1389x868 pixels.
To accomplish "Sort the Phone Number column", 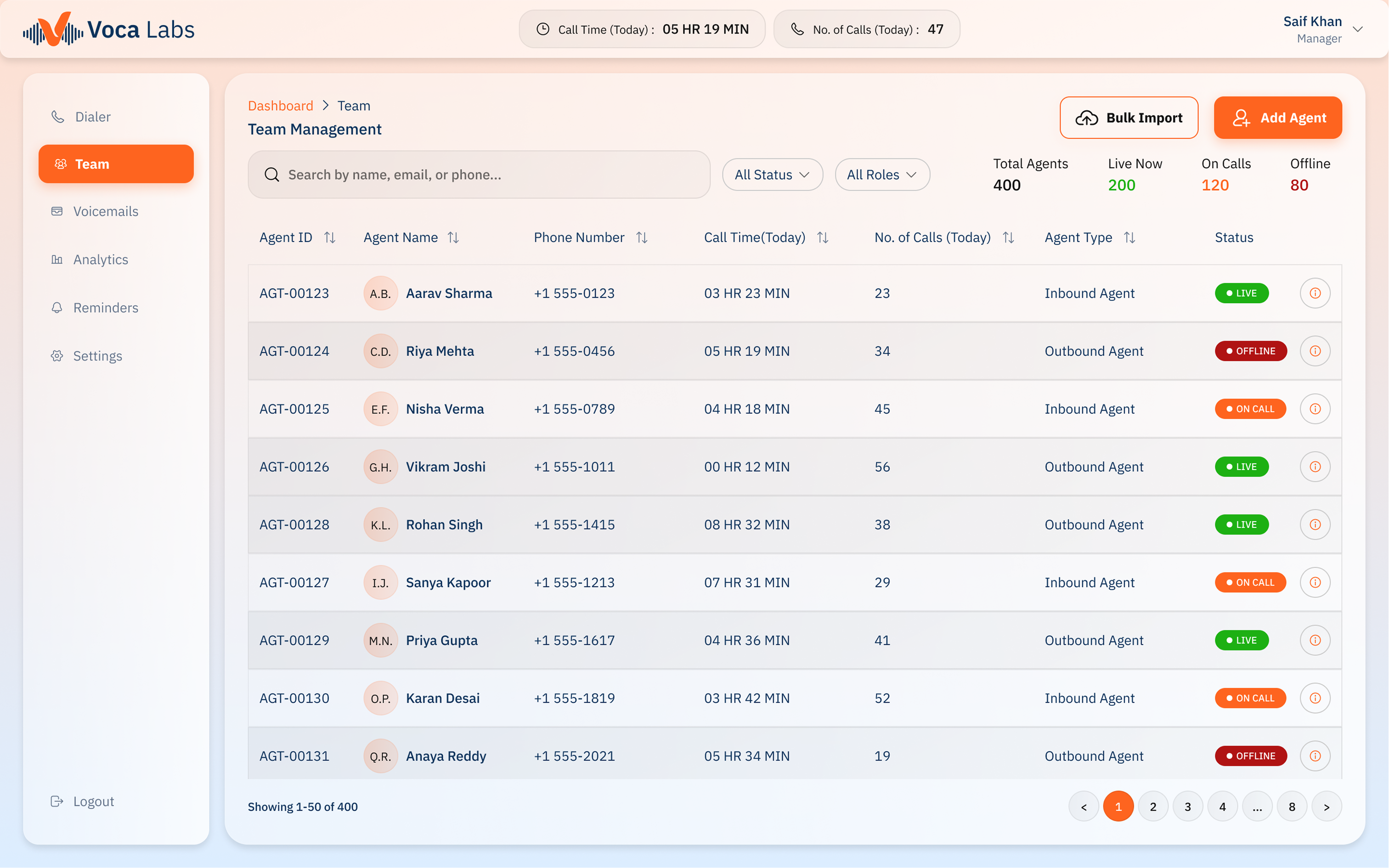I will coord(642,238).
